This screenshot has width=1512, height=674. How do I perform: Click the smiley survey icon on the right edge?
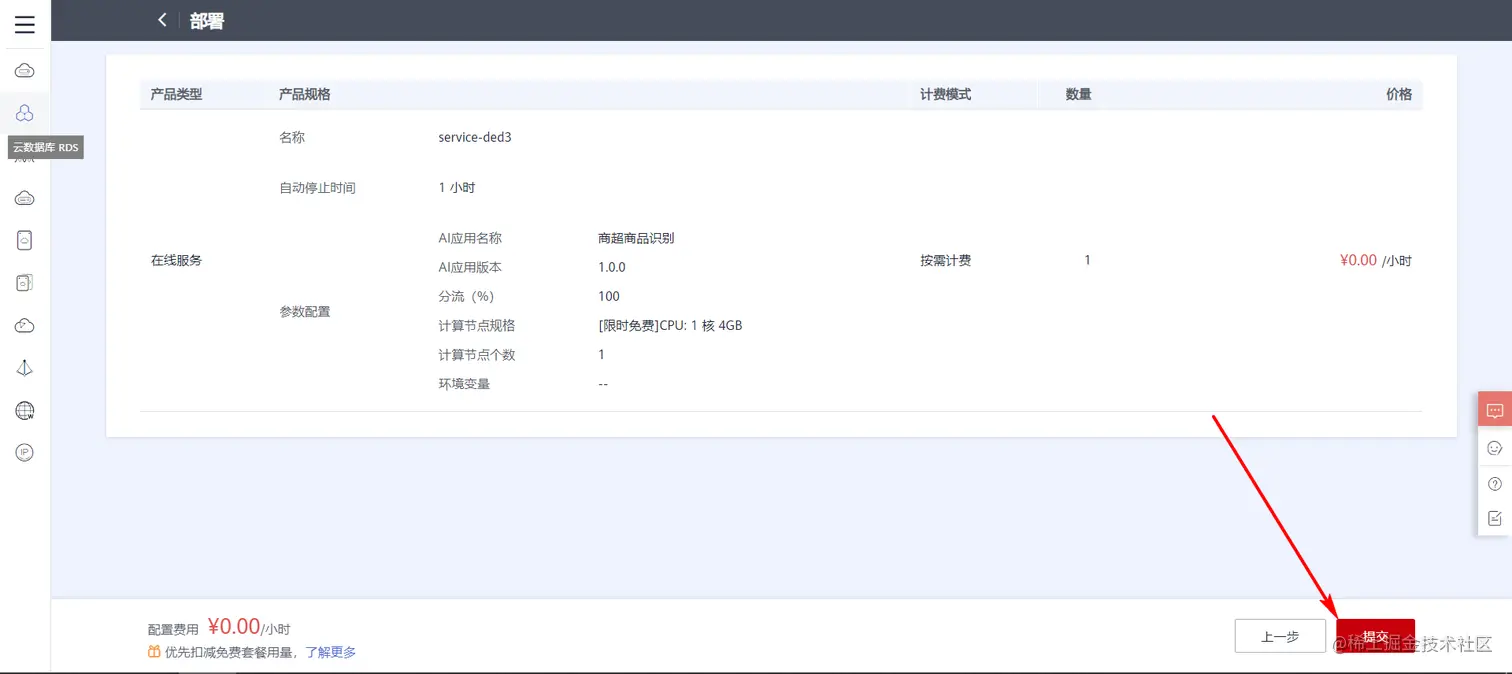coord(1495,448)
